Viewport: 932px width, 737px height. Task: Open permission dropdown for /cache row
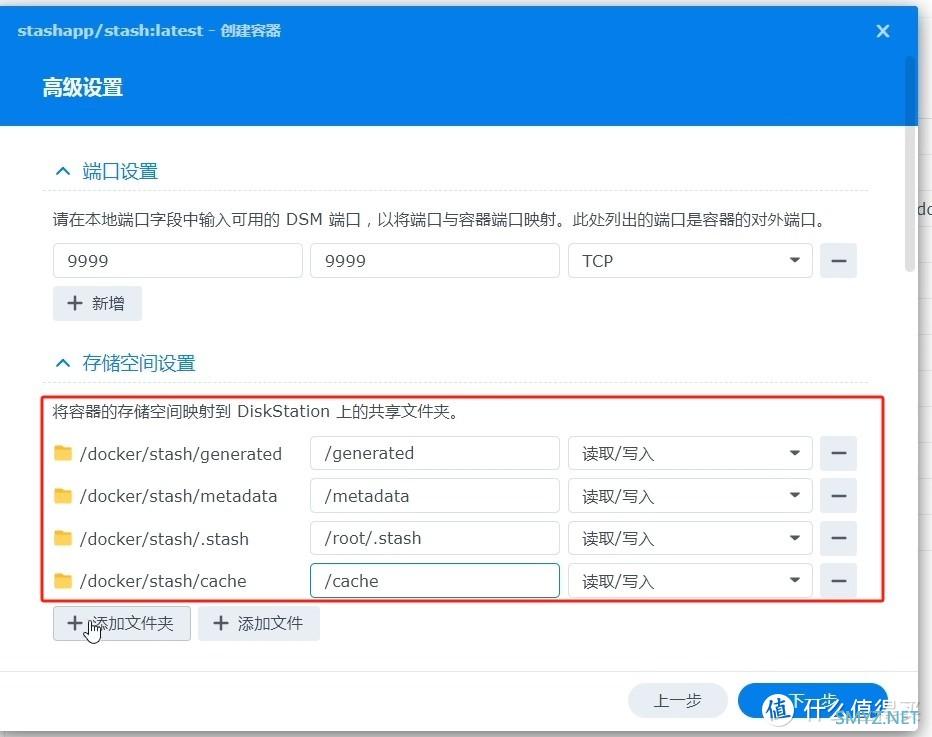click(690, 581)
